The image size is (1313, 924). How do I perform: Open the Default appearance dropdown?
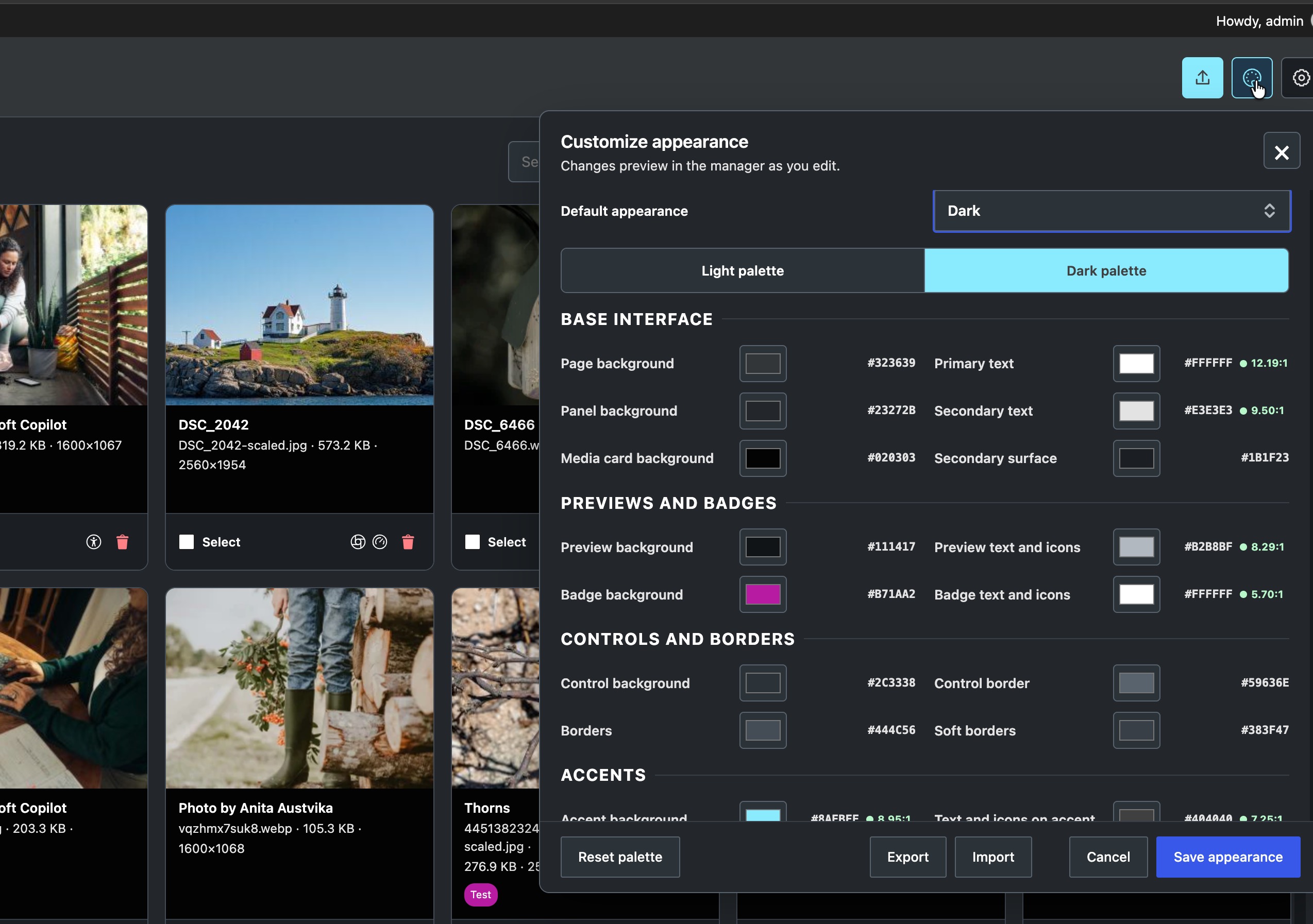[x=1112, y=211]
